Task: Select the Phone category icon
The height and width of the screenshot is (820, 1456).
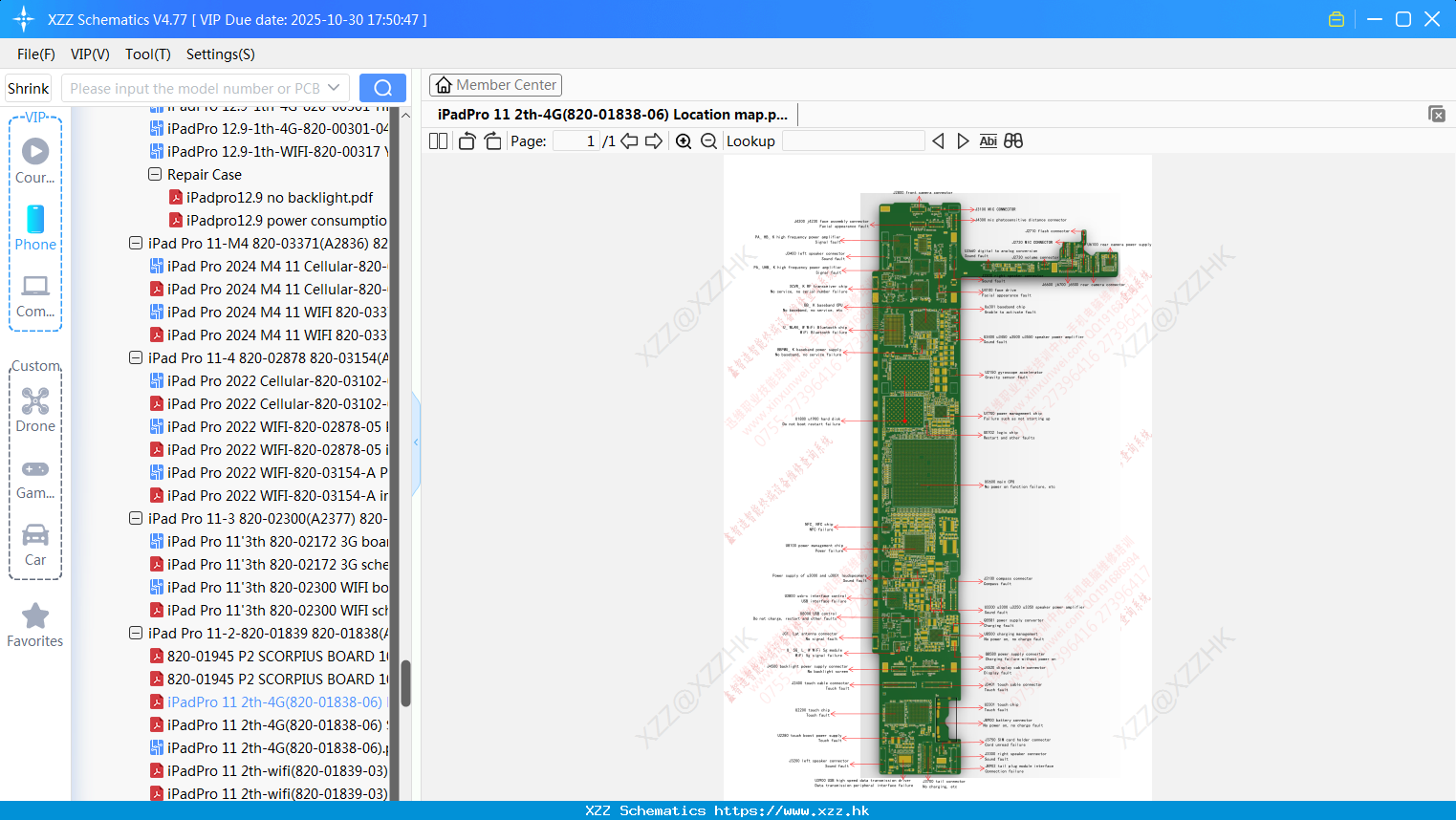Action: (x=35, y=227)
